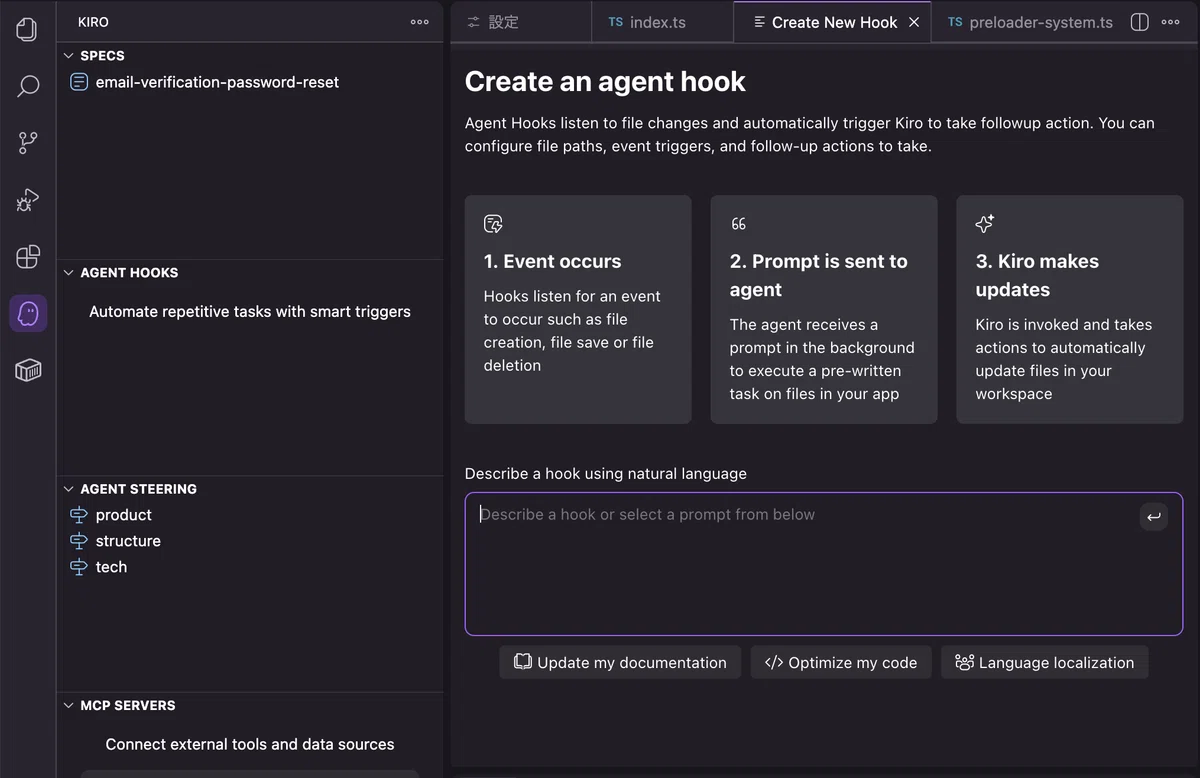Viewport: 1200px width, 778px height.
Task: Click 'Automate repetitive tasks with smart triggers' text
Action: pyautogui.click(x=250, y=311)
